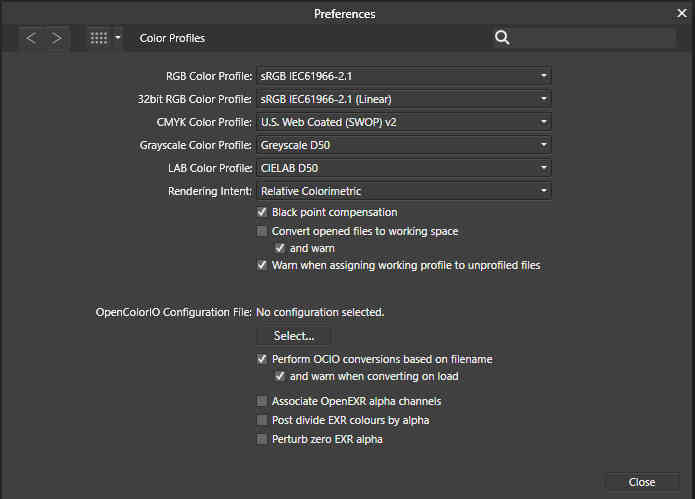Click the forward navigation arrow
Viewport: 695px width, 499px height.
point(57,38)
